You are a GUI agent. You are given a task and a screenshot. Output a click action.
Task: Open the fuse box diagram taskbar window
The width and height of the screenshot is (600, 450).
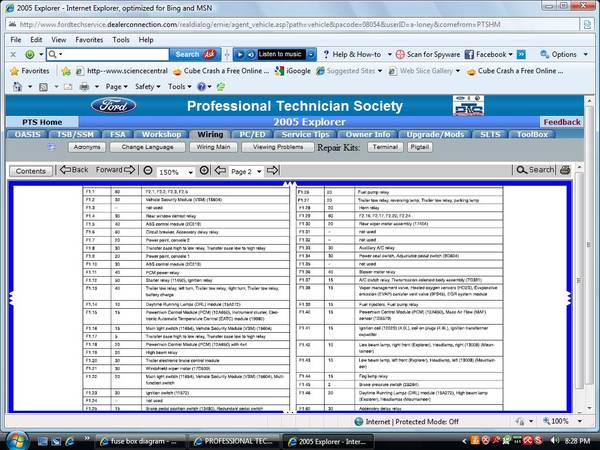coord(140,441)
